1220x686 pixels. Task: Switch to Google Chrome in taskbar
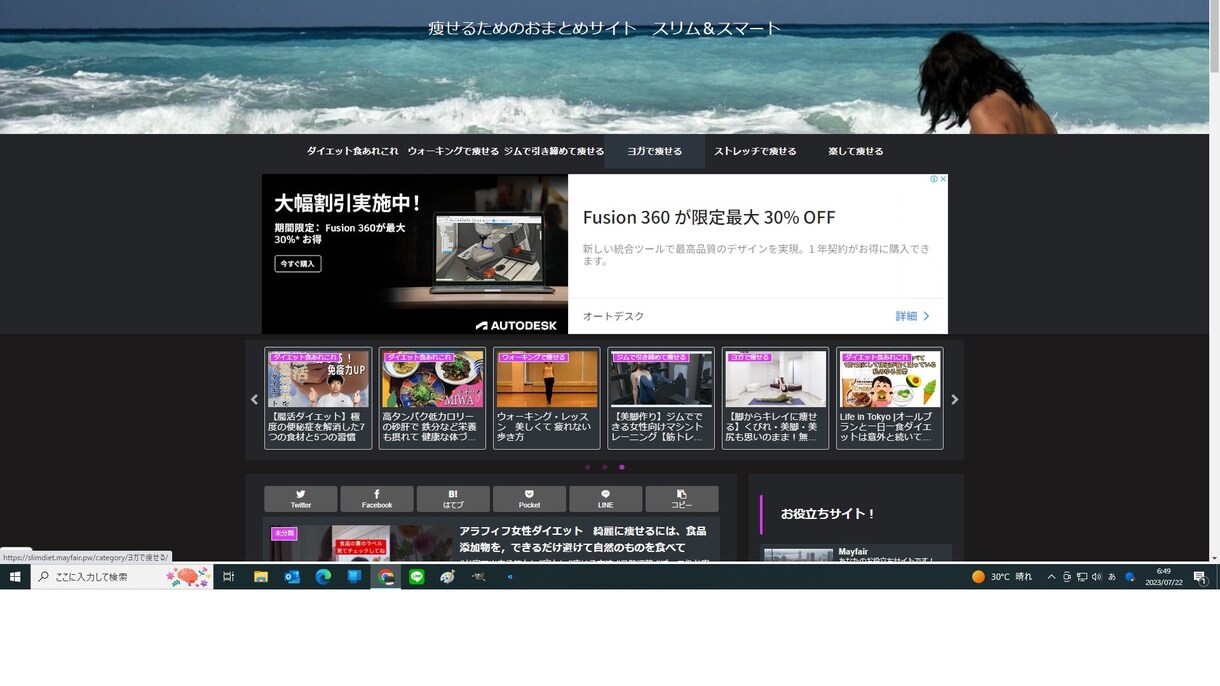tap(386, 577)
